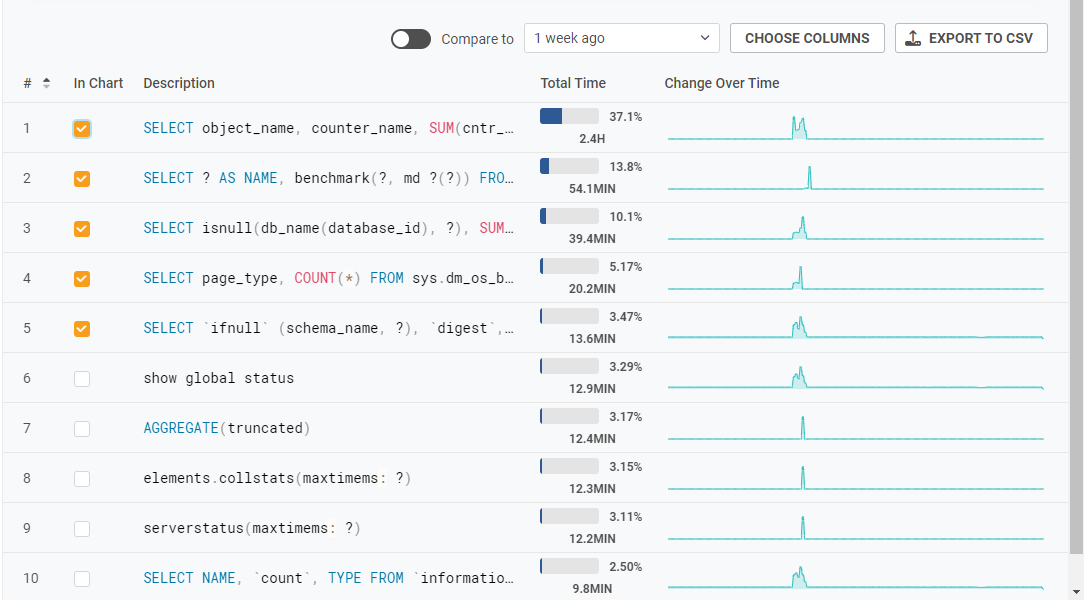Click the Description column header
This screenshot has width=1084, height=600.
(179, 84)
